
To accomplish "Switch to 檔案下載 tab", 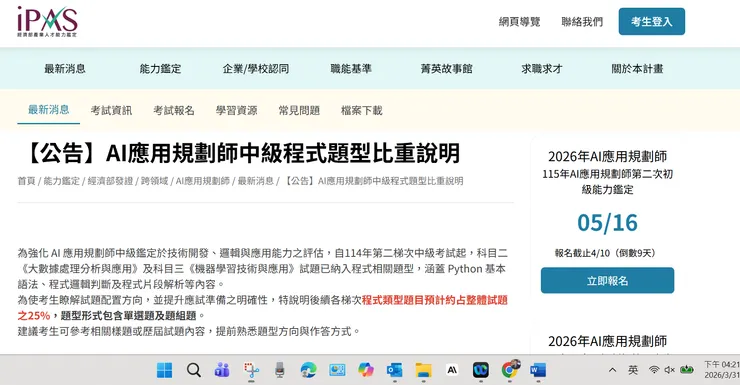I will (x=362, y=110).
